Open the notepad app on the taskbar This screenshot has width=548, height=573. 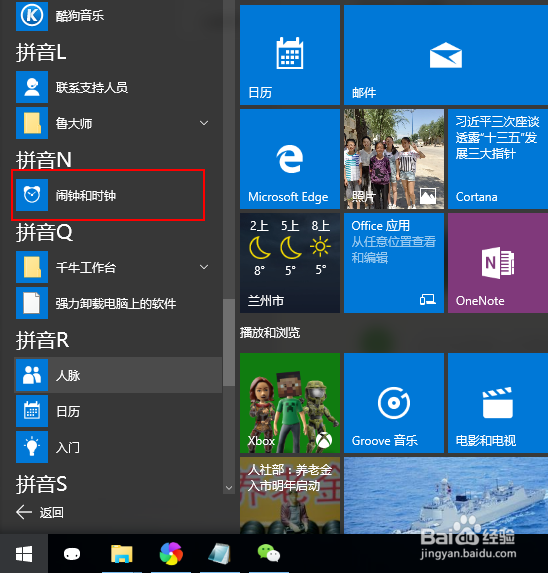tap(220, 554)
